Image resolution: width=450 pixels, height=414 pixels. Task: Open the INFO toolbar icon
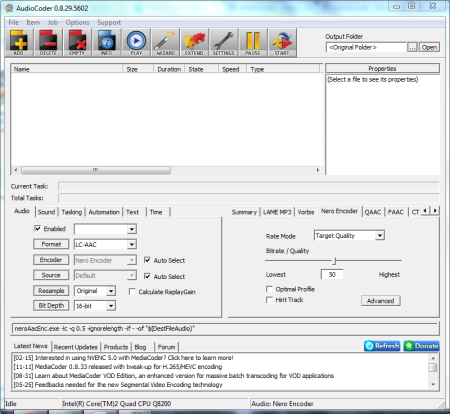(x=107, y=43)
